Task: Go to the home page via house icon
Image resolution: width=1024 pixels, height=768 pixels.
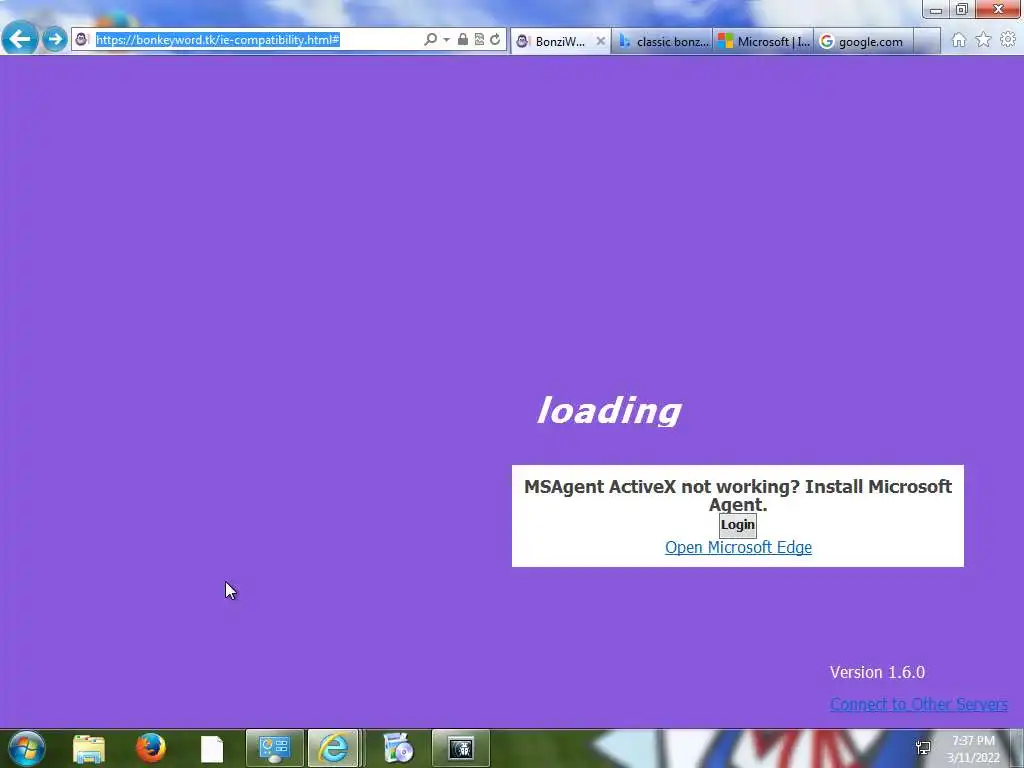Action: [959, 40]
